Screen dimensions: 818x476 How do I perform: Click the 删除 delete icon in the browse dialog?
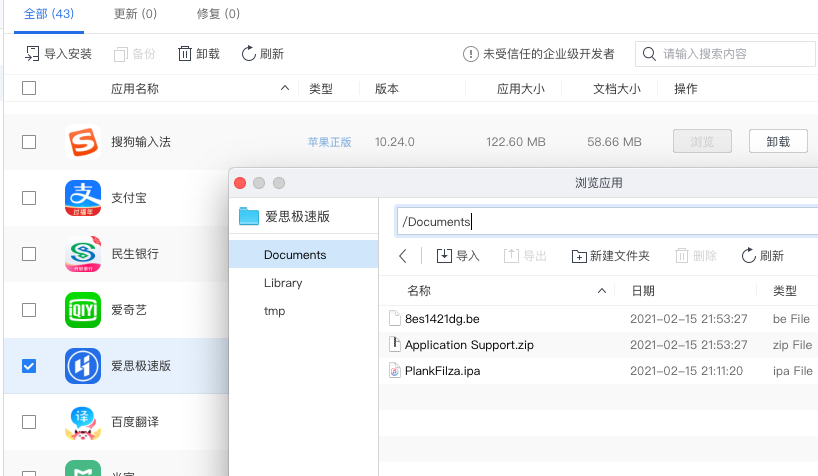click(682, 256)
